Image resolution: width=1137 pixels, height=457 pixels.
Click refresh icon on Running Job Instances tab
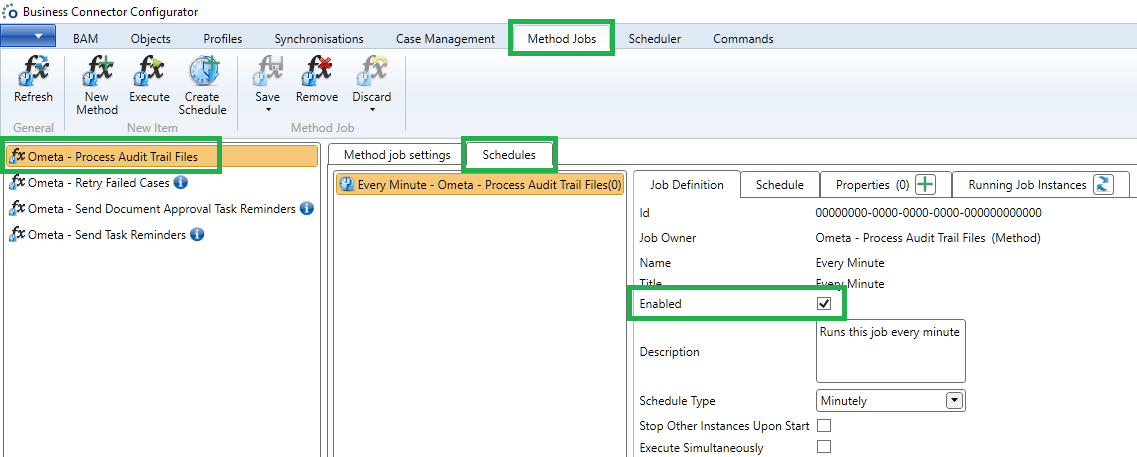1104,185
